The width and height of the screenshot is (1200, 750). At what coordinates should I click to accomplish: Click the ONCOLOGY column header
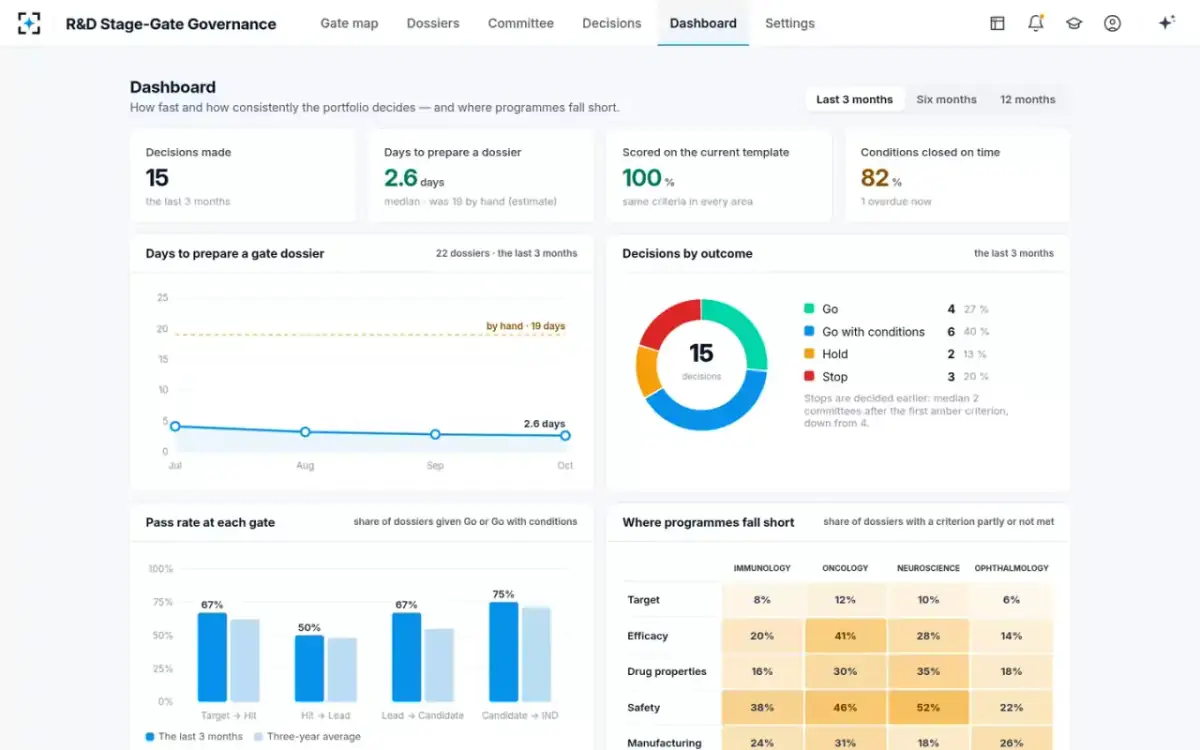[845, 568]
